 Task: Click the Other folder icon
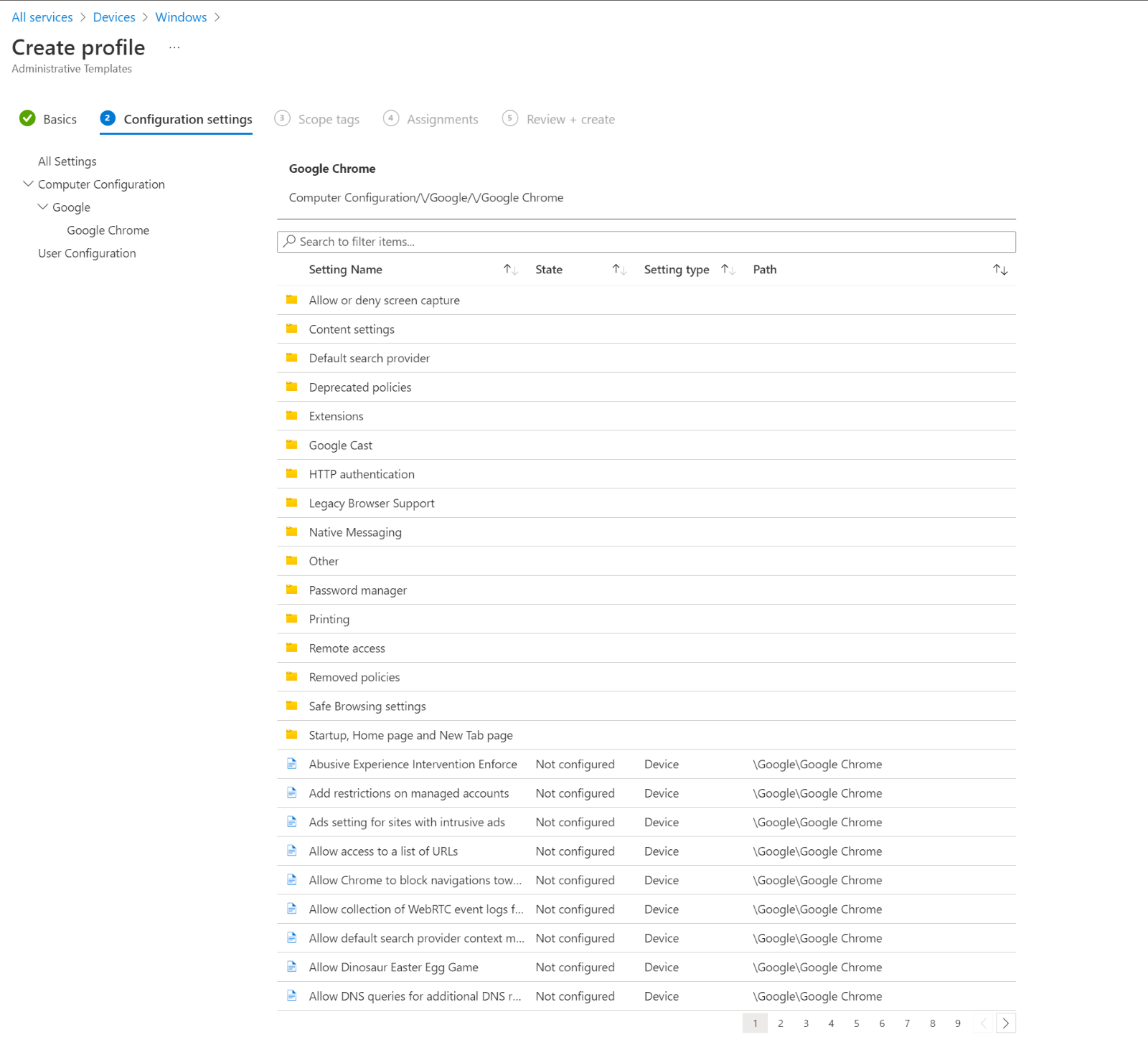click(x=291, y=561)
